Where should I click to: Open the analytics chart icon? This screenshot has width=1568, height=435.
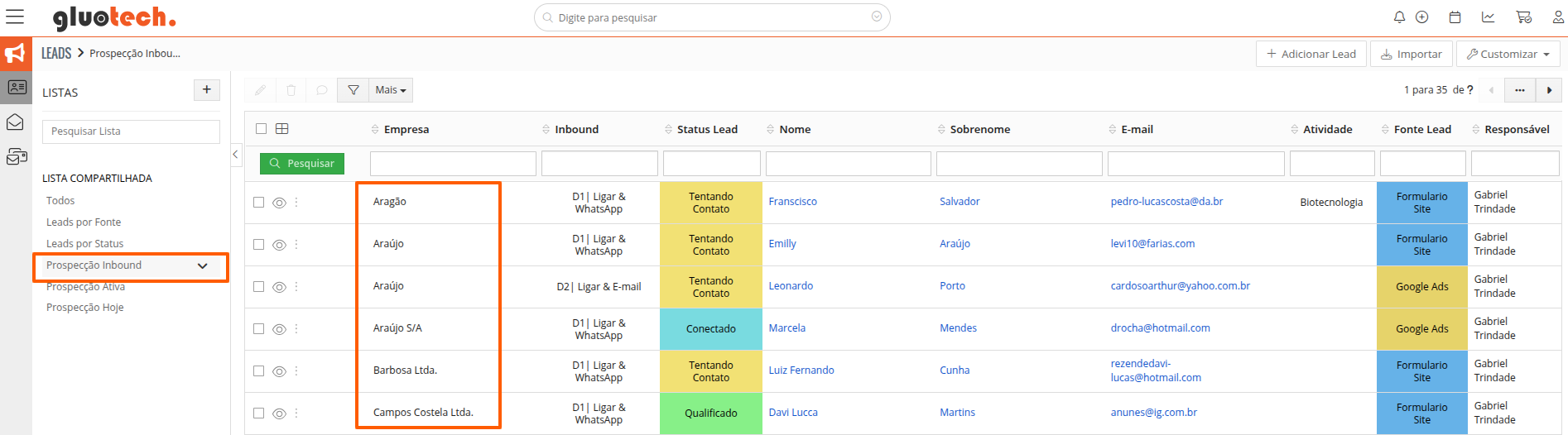(1488, 17)
